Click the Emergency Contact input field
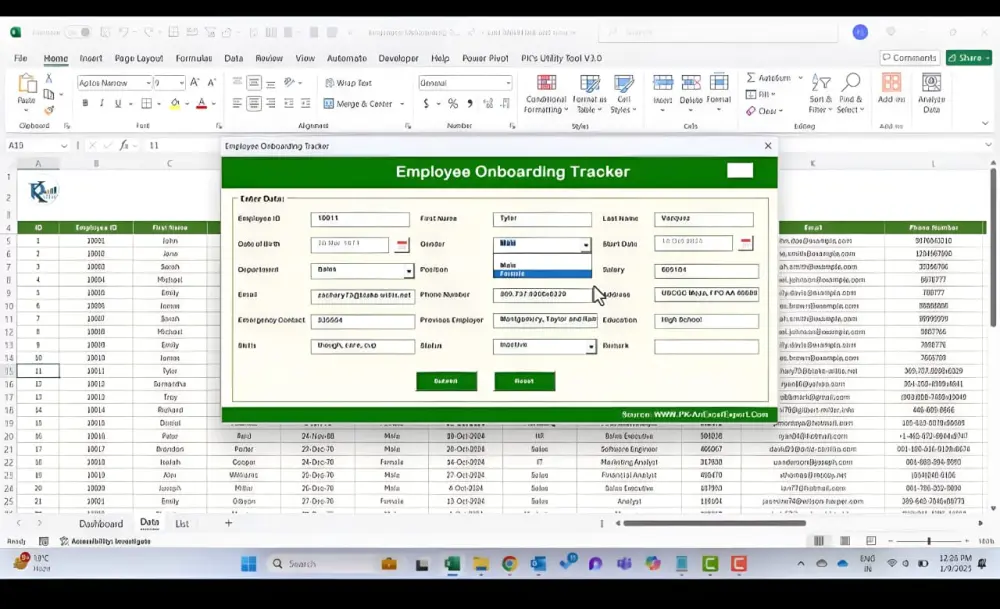The width and height of the screenshot is (1000, 609). tap(360, 320)
